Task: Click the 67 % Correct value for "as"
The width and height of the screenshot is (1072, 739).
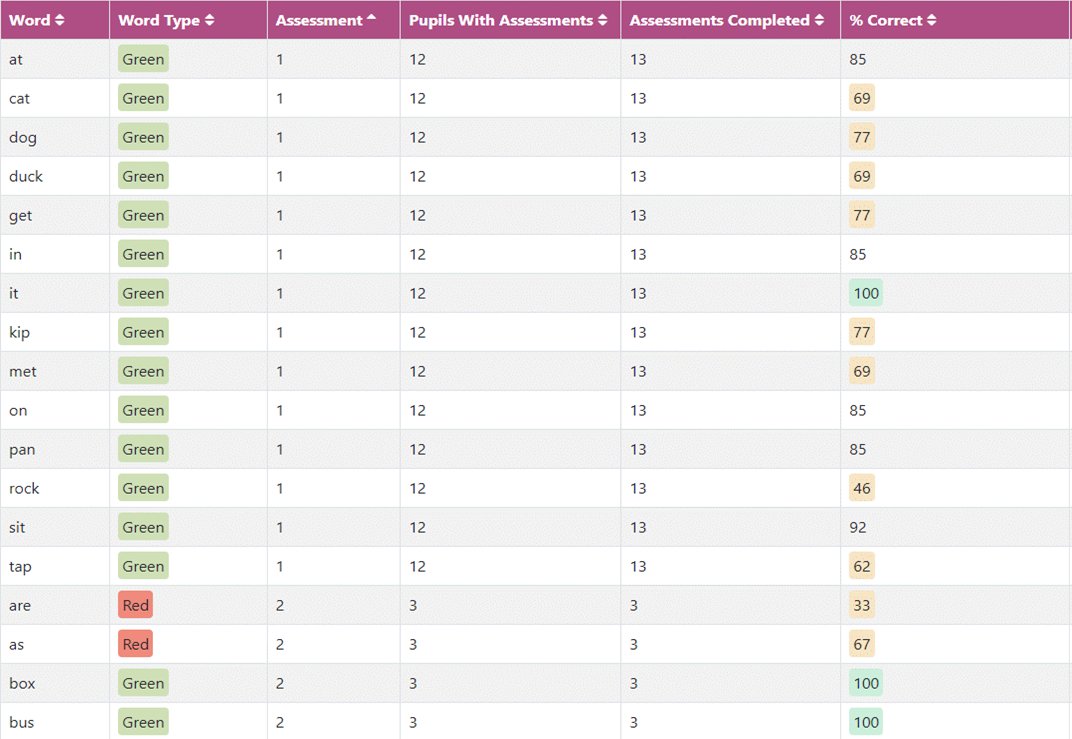Action: click(x=862, y=644)
